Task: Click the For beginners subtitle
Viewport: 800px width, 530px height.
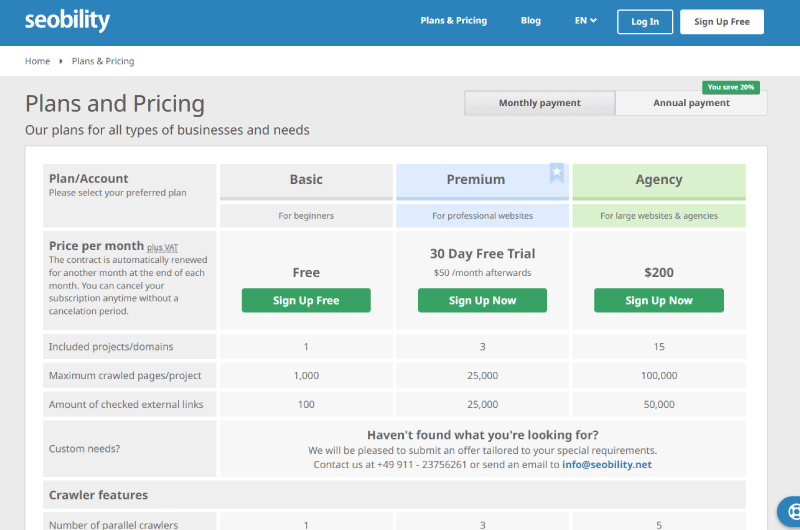Action: click(306, 216)
